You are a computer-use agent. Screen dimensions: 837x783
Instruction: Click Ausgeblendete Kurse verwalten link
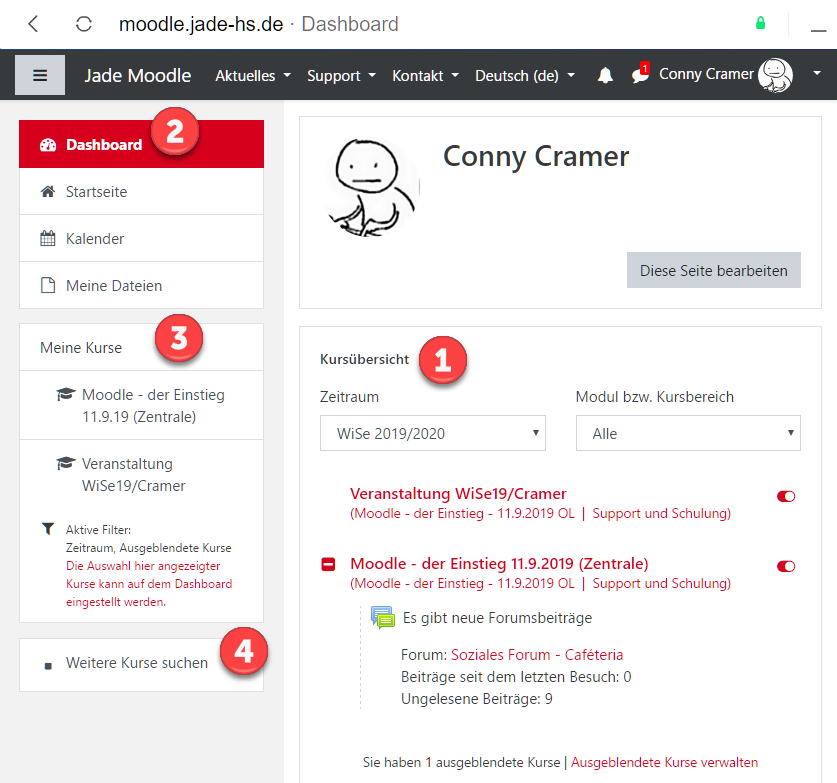[664, 762]
